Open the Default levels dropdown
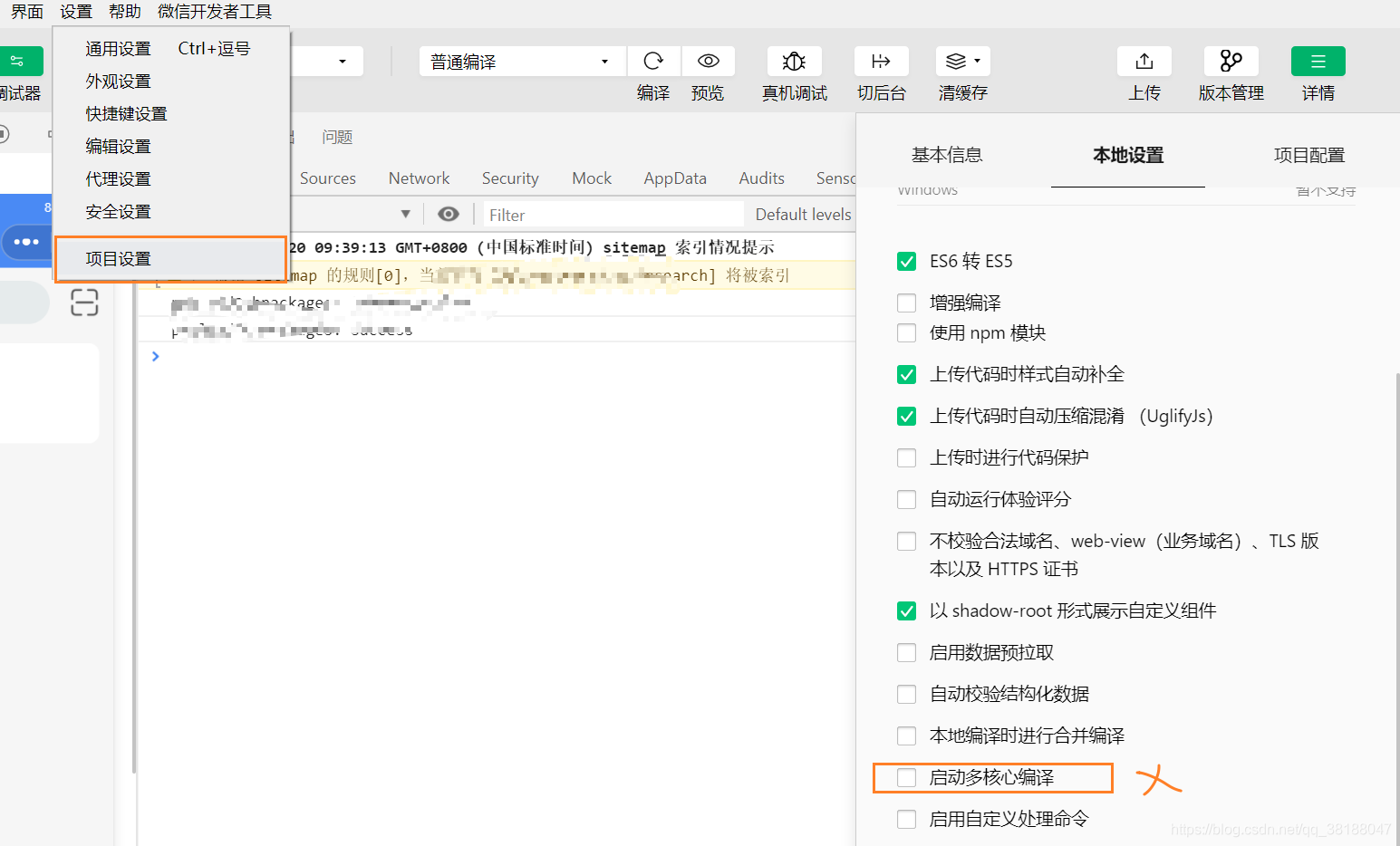Image resolution: width=1400 pixels, height=846 pixels. pos(803,215)
